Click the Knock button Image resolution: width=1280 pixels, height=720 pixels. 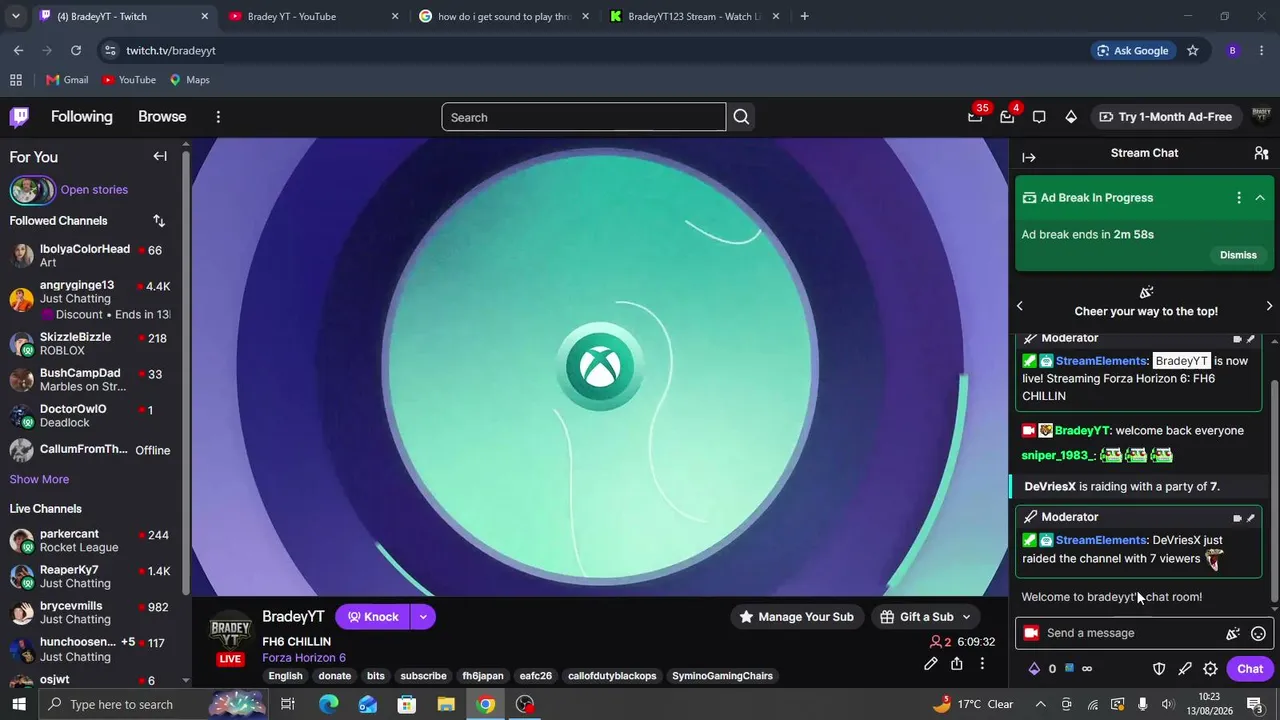pyautogui.click(x=373, y=617)
